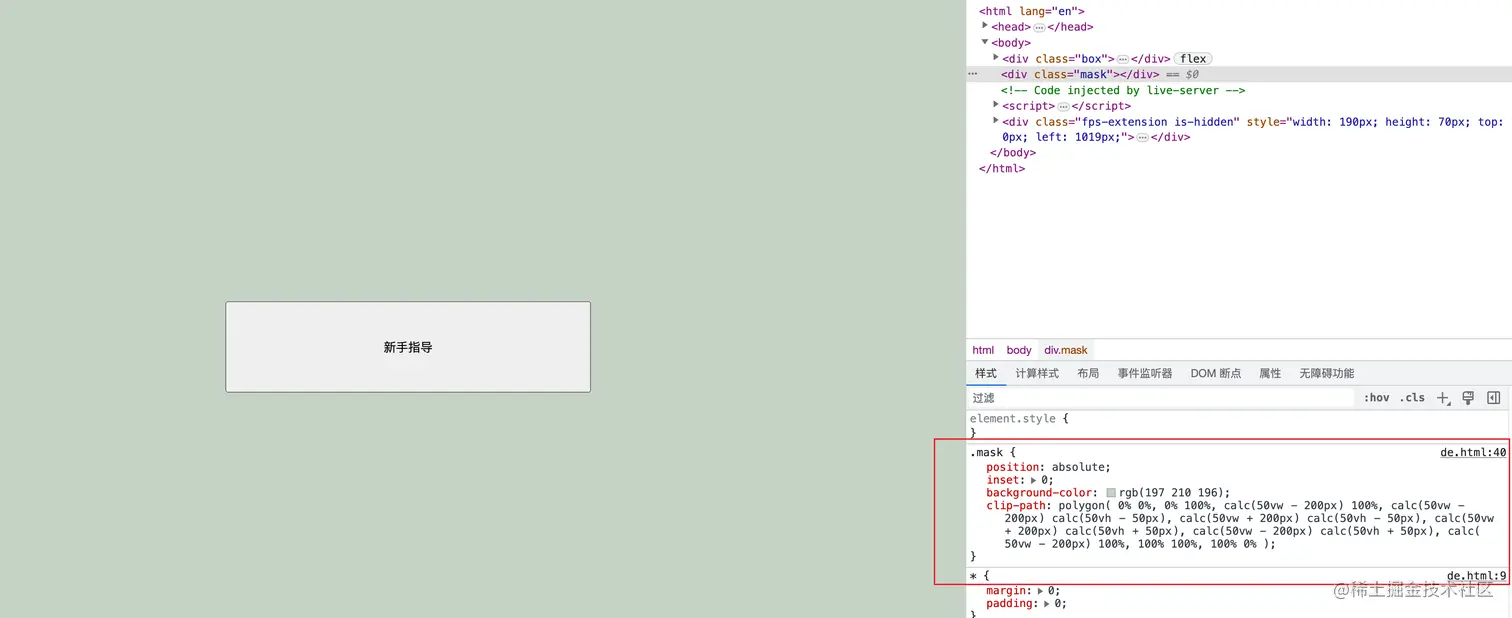The image size is (1512, 618).
Task: Switch to the 样式 tab
Action: [x=986, y=373]
